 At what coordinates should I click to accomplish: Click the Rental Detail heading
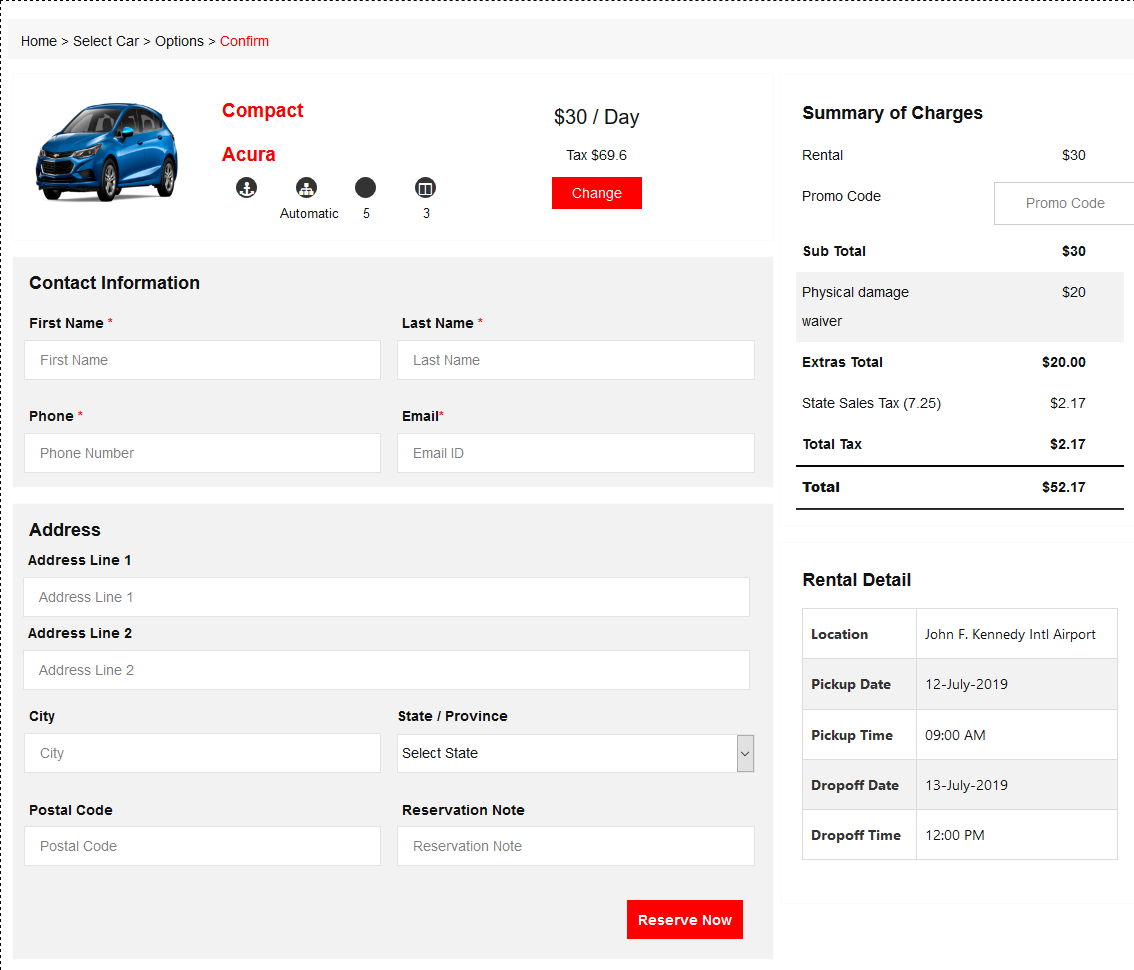pyautogui.click(x=857, y=579)
